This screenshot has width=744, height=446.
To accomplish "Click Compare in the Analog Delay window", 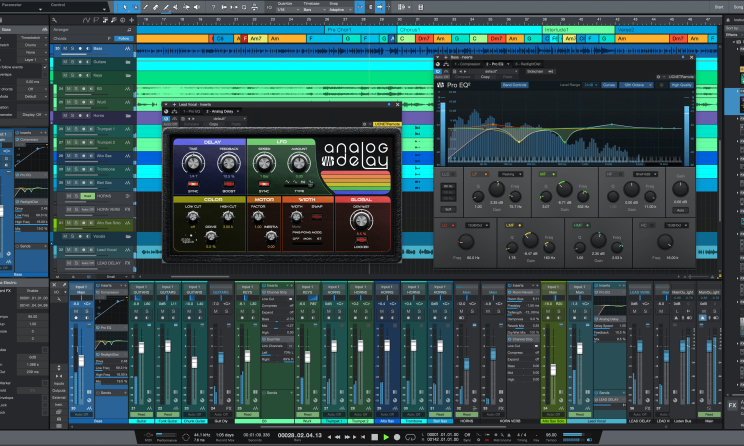I will 191,124.
